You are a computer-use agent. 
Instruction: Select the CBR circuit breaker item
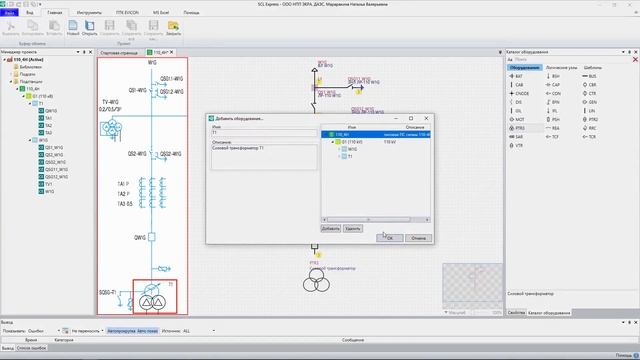point(589,85)
